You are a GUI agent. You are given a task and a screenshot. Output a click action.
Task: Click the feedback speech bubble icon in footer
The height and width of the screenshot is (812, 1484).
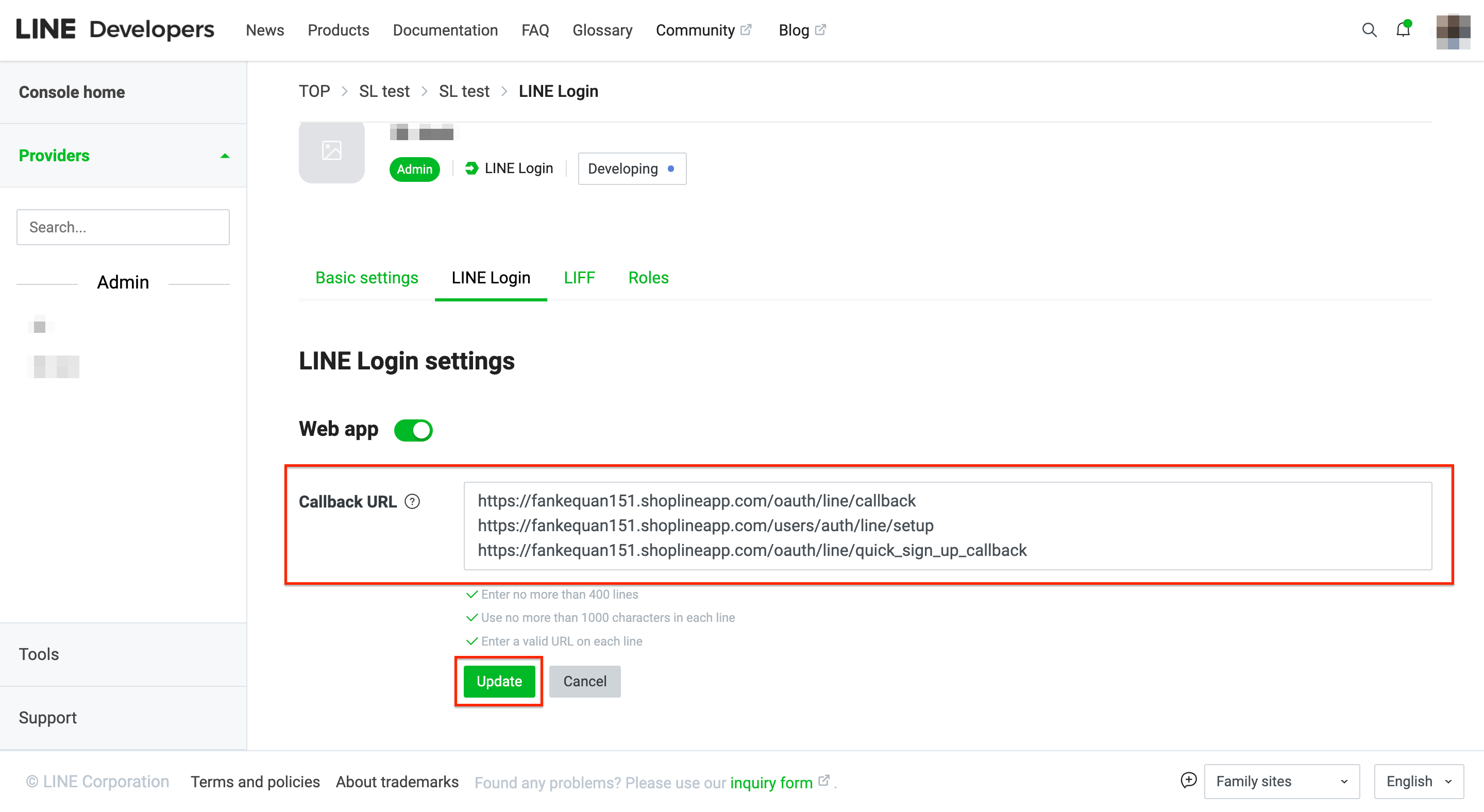(1188, 781)
